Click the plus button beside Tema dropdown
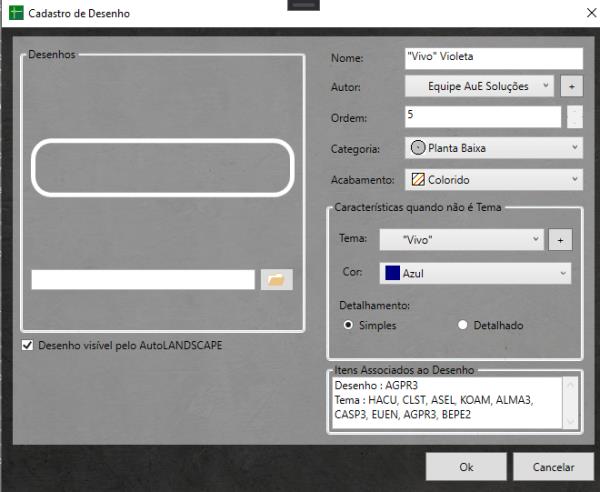 coord(560,240)
